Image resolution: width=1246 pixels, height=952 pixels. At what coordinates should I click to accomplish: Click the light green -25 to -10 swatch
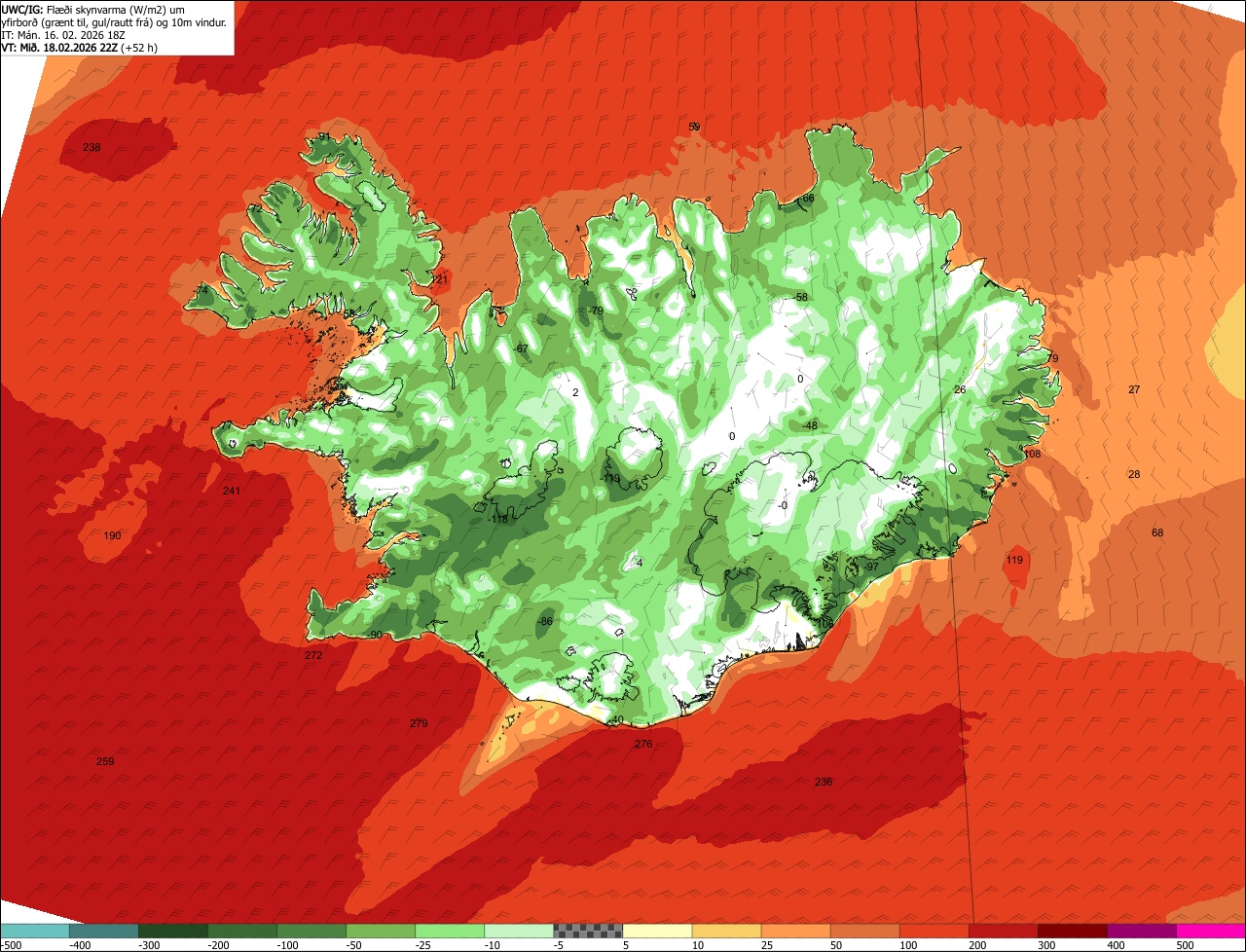click(450, 930)
